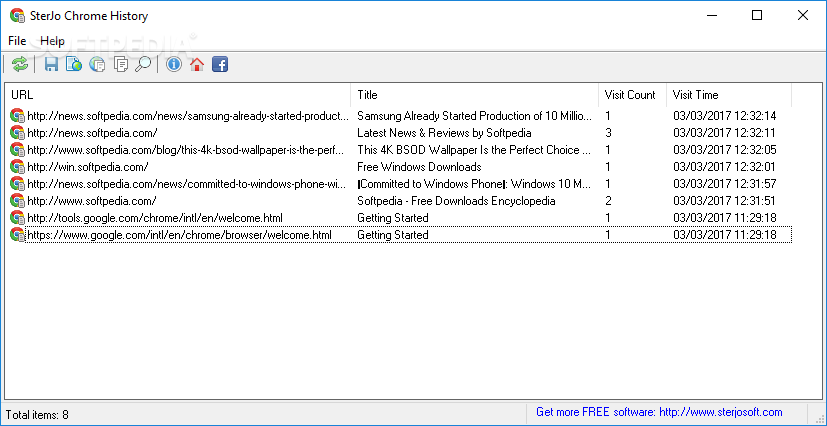This screenshot has height=426, width=827.
Task: Save history using the floppy disk icon
Action: [51, 64]
